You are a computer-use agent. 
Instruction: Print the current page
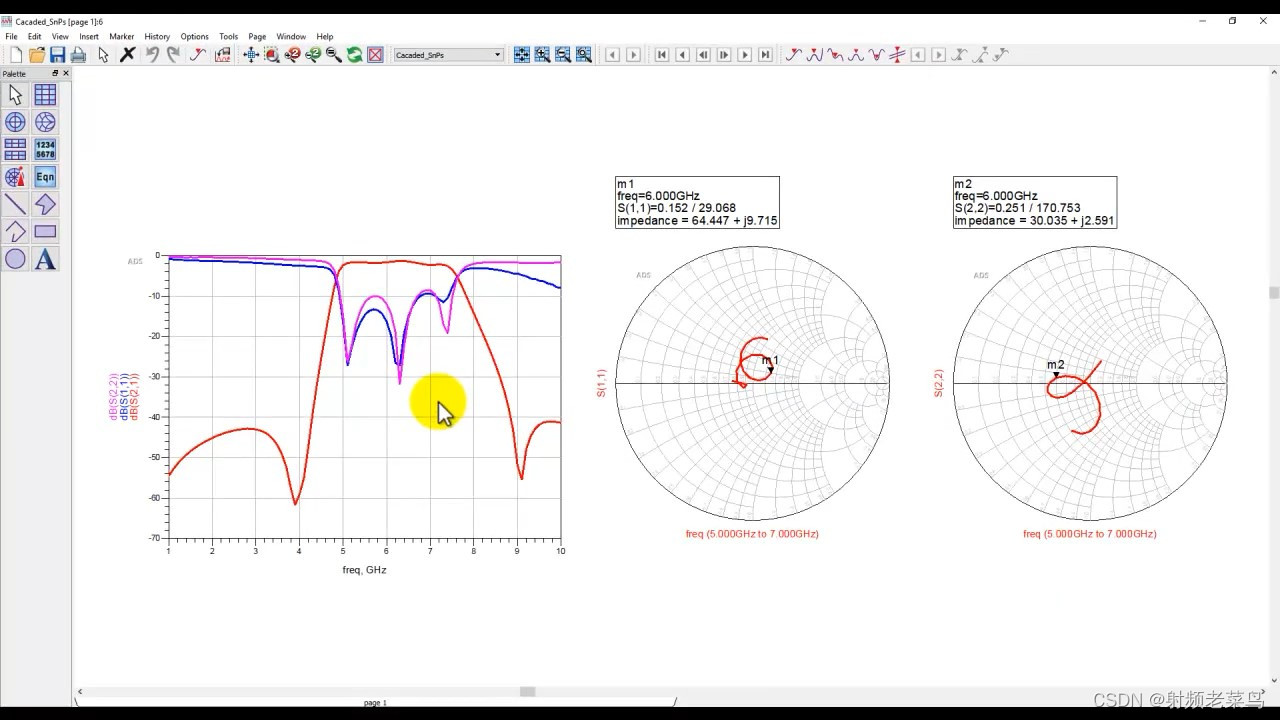click(x=78, y=55)
